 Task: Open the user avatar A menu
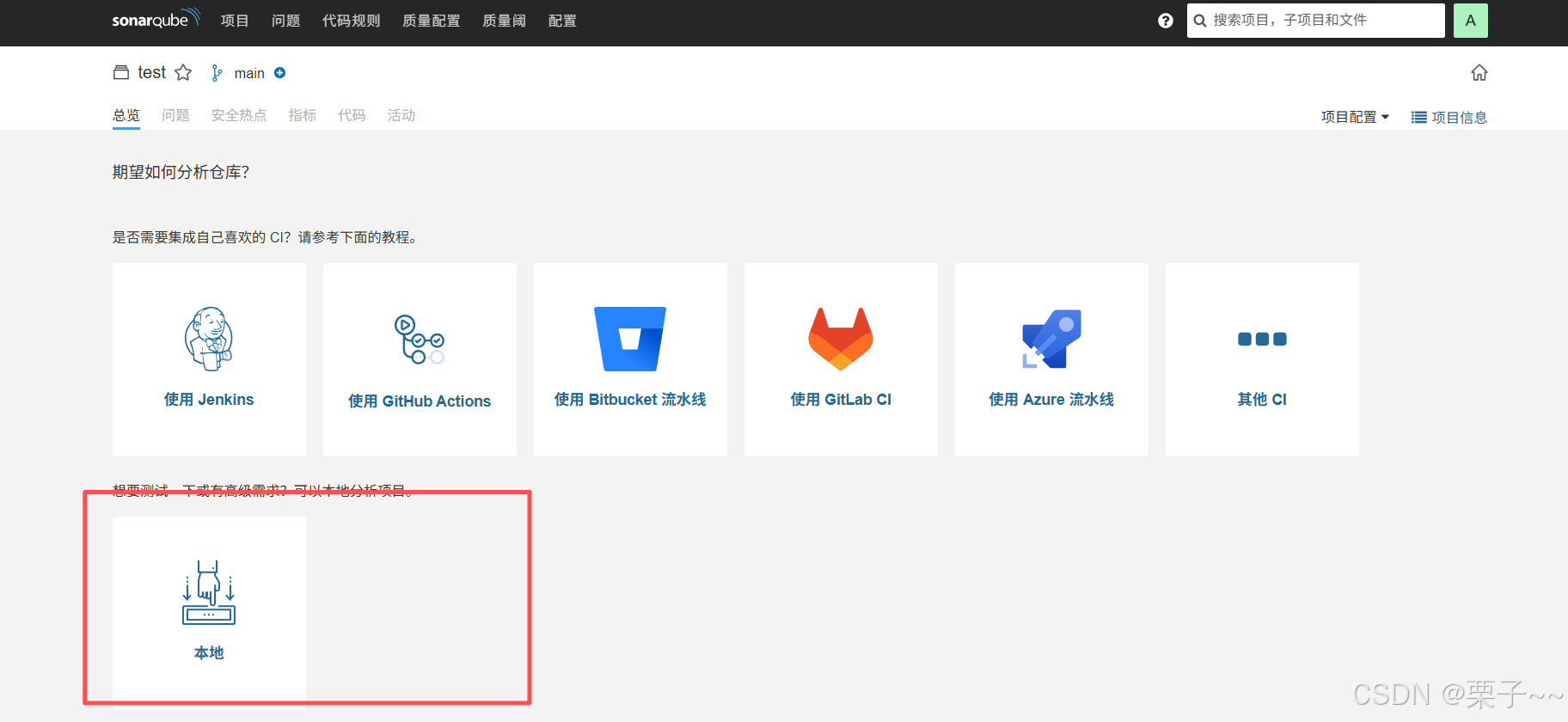[1470, 21]
